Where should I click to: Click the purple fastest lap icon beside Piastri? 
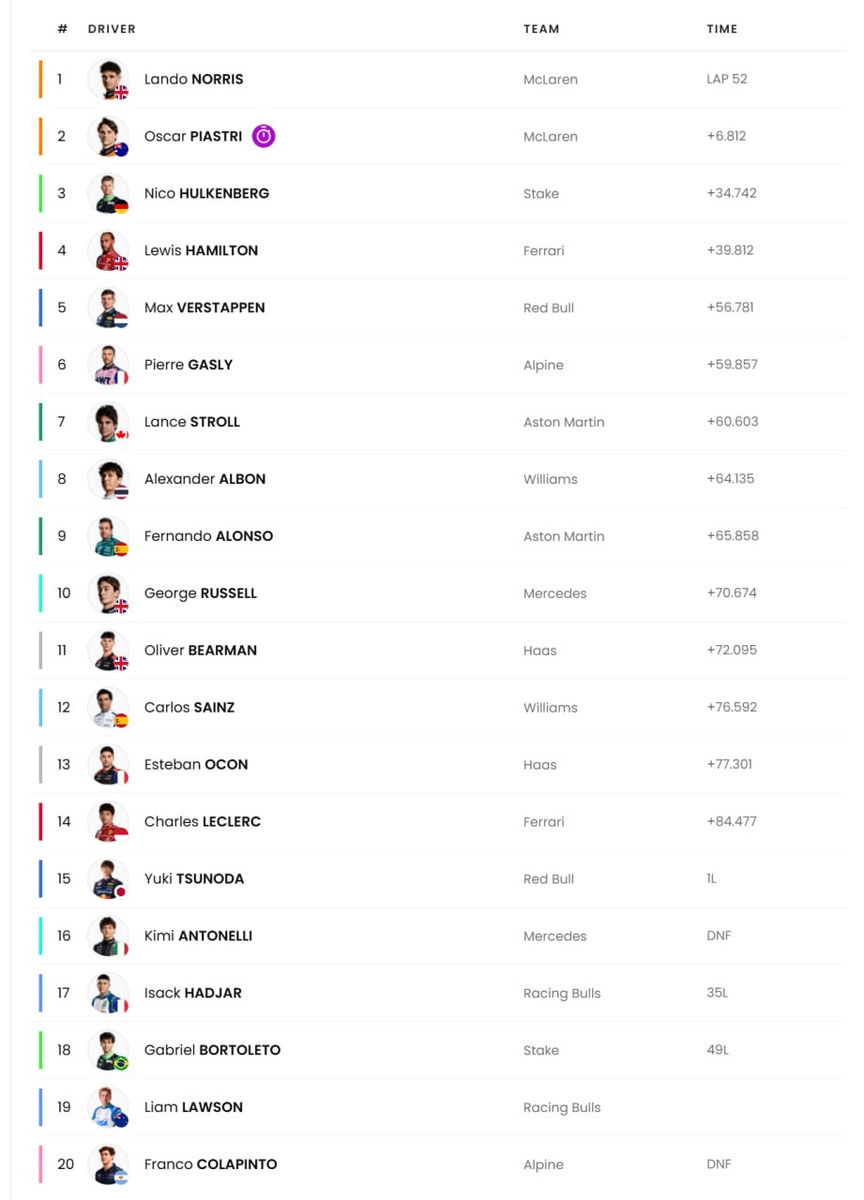coord(263,136)
